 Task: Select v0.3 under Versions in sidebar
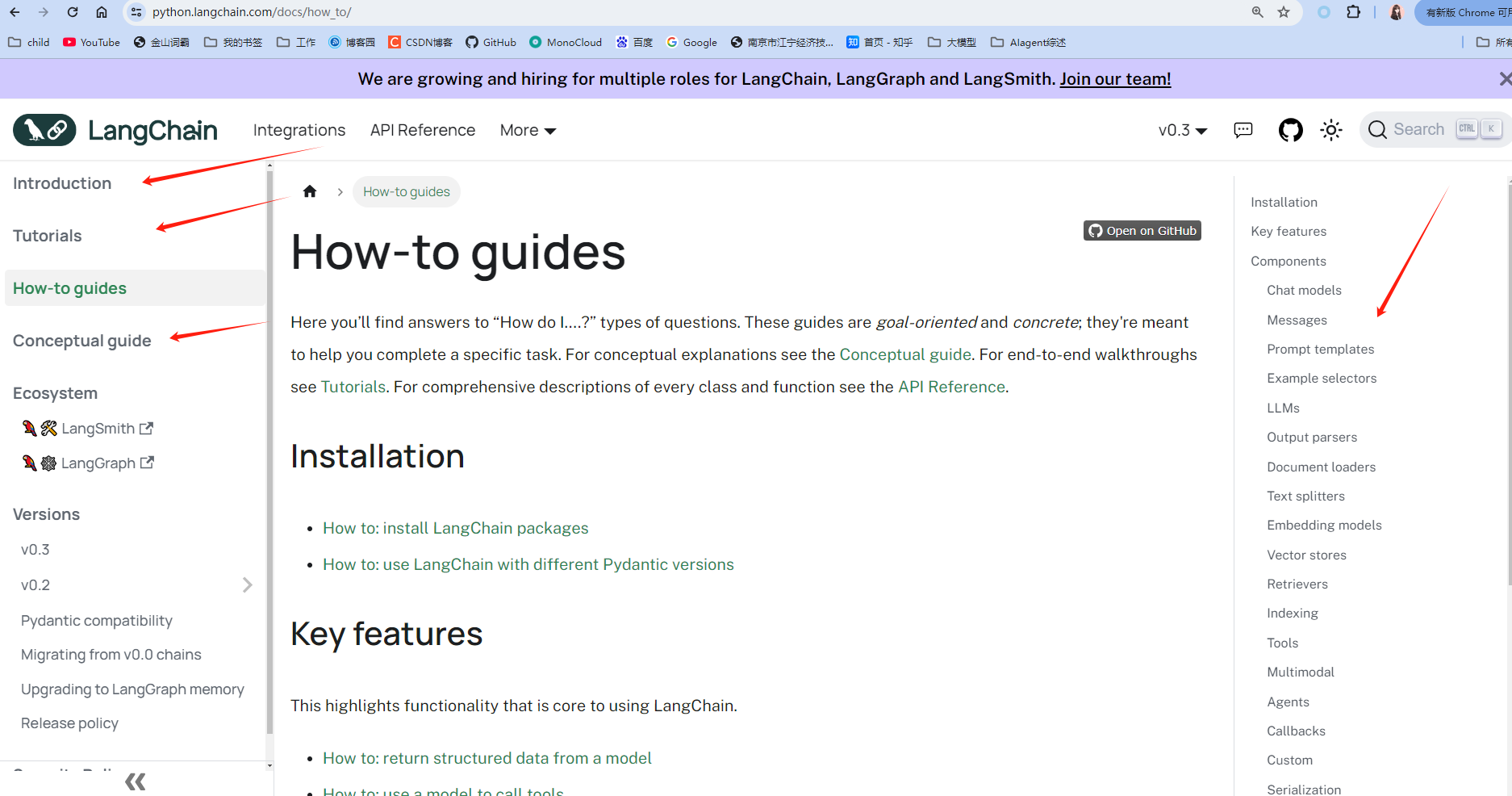(36, 549)
